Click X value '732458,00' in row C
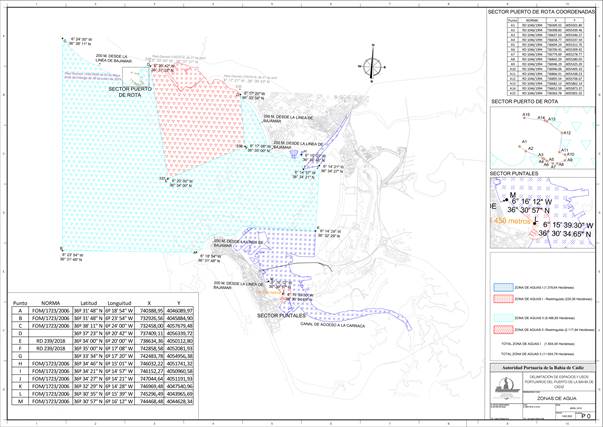The width and height of the screenshot is (603, 427). 152,326
